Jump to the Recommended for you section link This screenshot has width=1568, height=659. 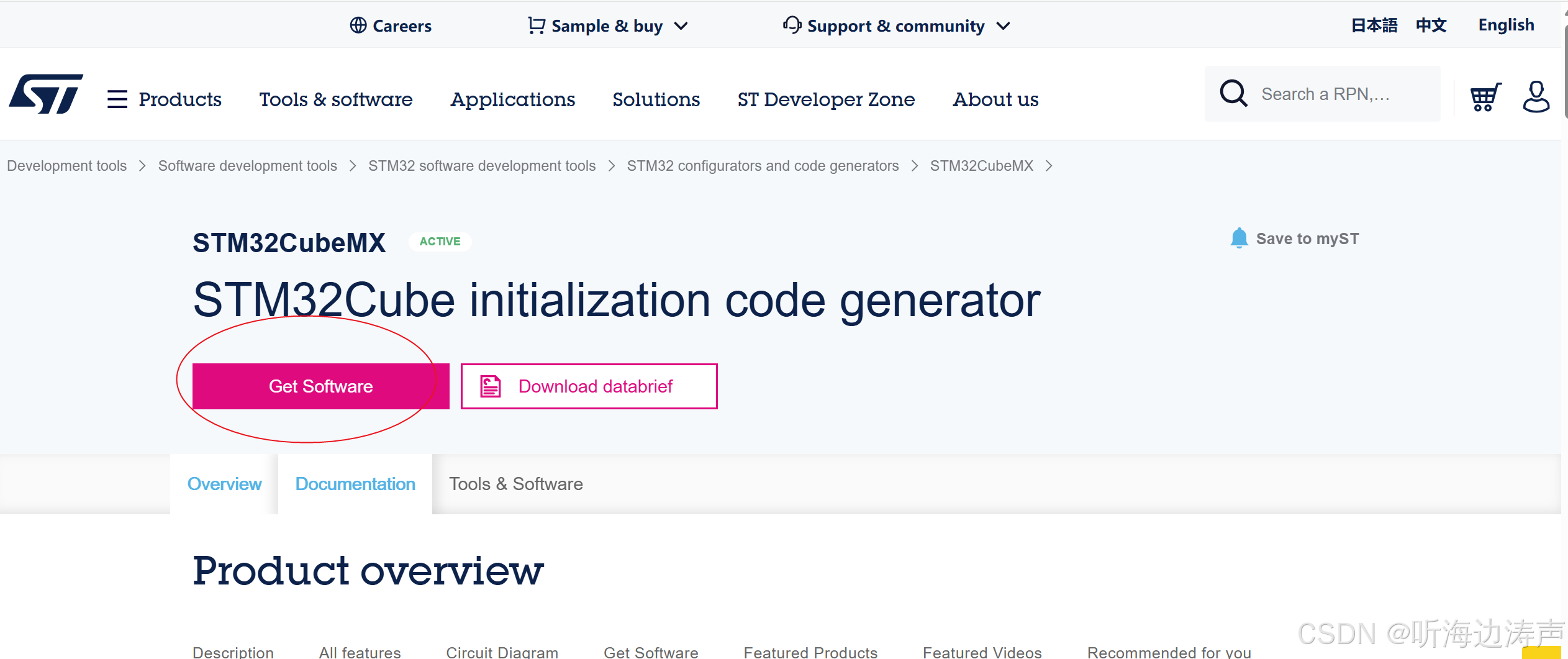(1169, 652)
